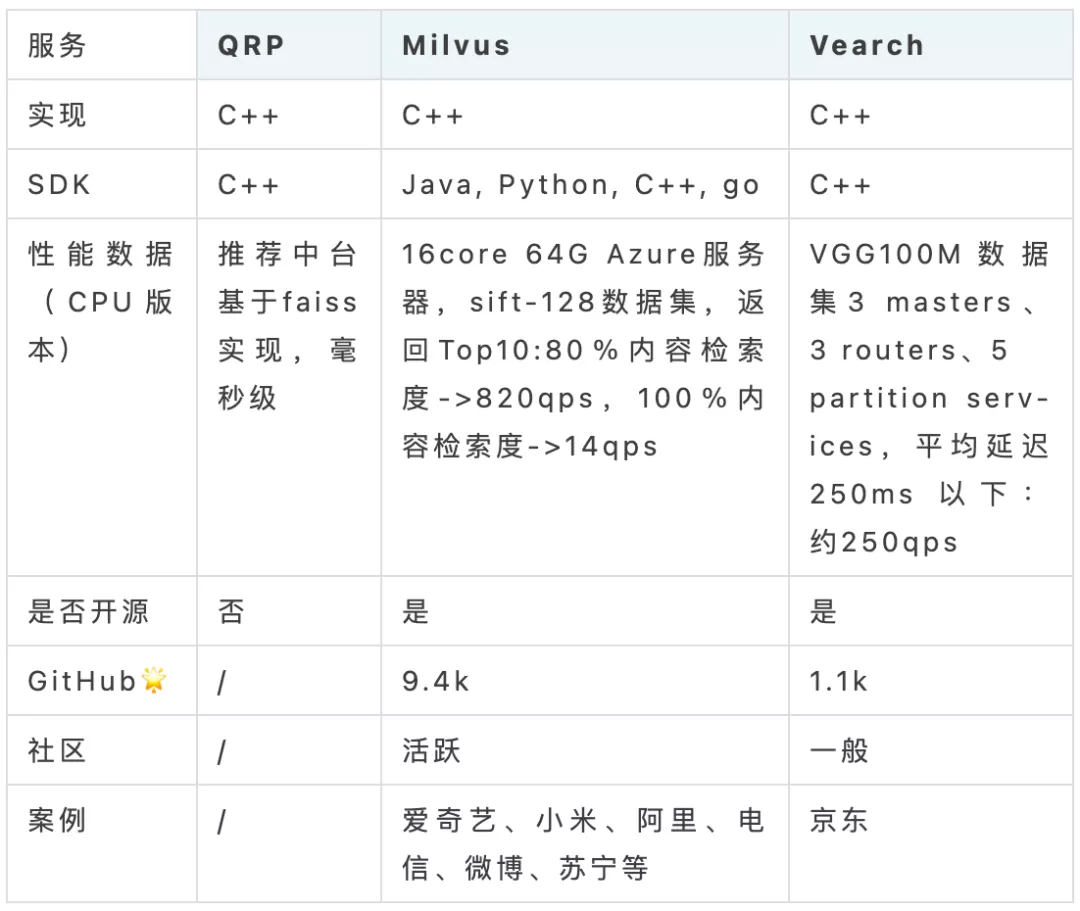Click the 性能数据 (CPU版本) row label

tap(102, 397)
